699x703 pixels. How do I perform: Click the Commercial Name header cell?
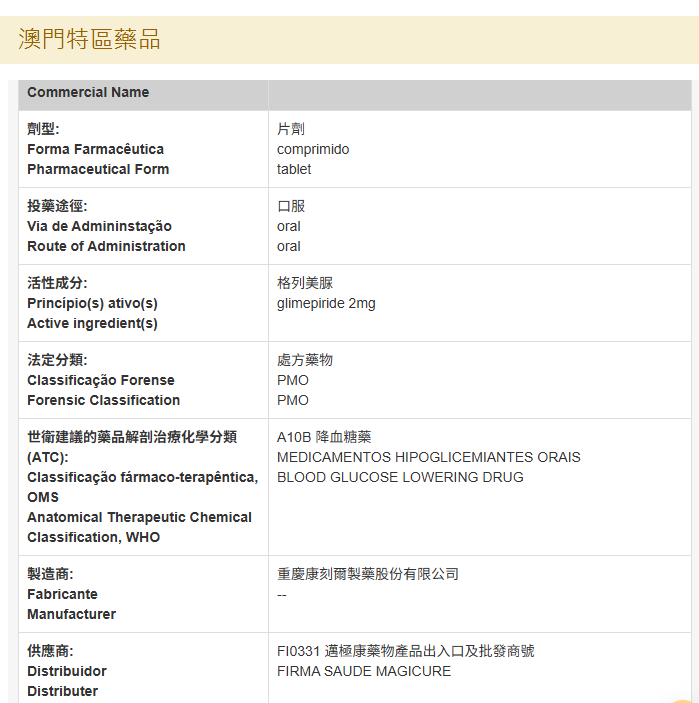[88, 92]
